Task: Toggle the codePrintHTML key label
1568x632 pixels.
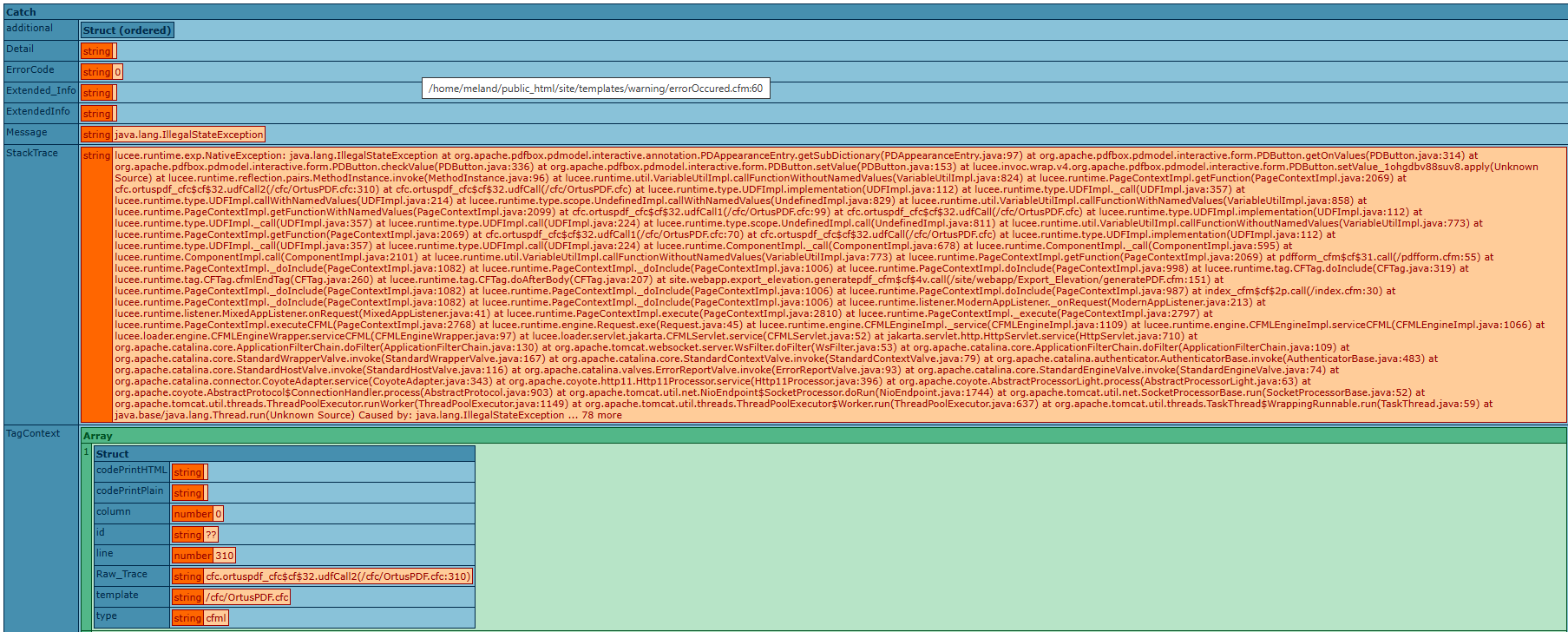Action: (x=131, y=471)
